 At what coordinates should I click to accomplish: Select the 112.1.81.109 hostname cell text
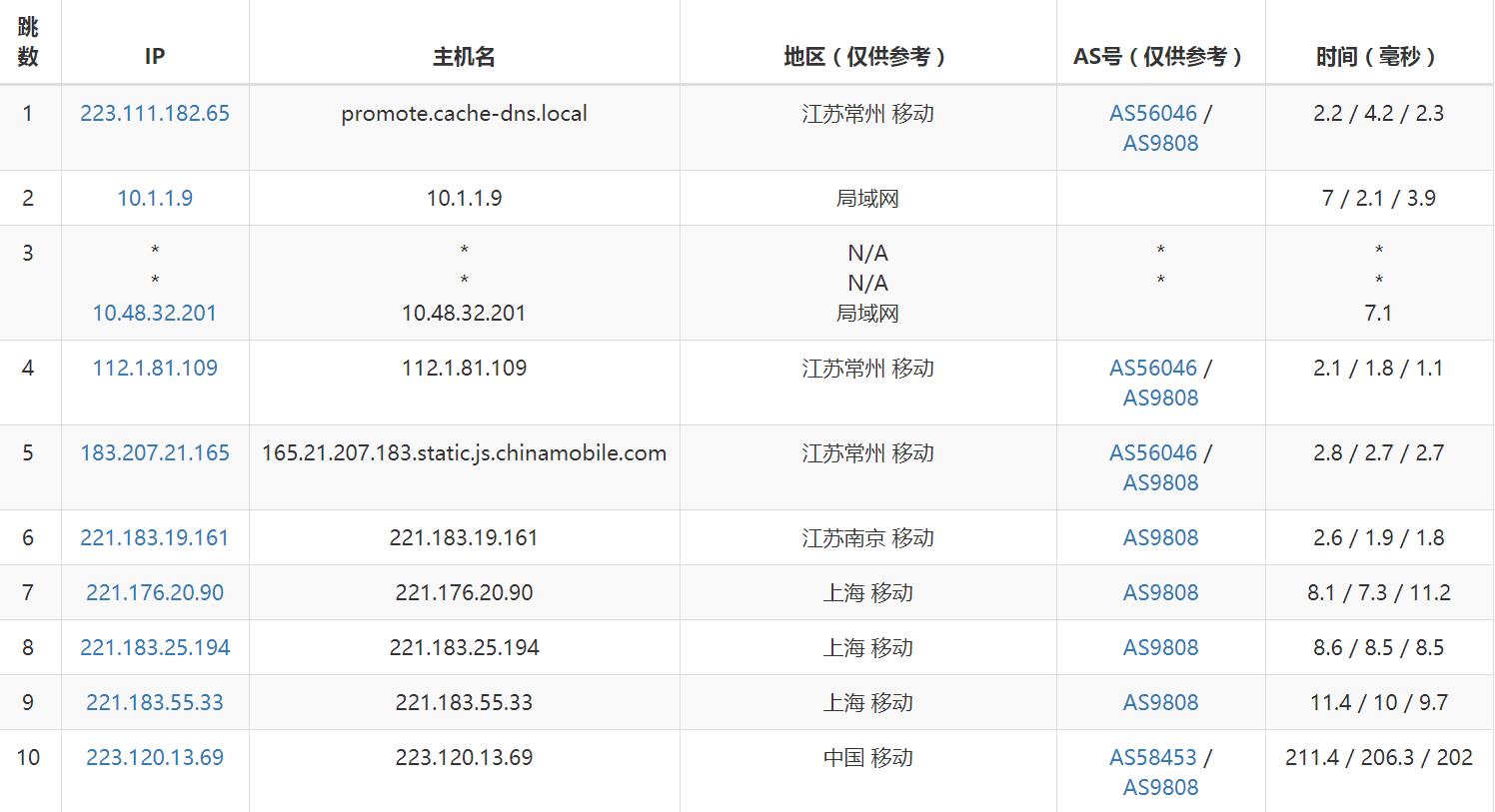464,368
